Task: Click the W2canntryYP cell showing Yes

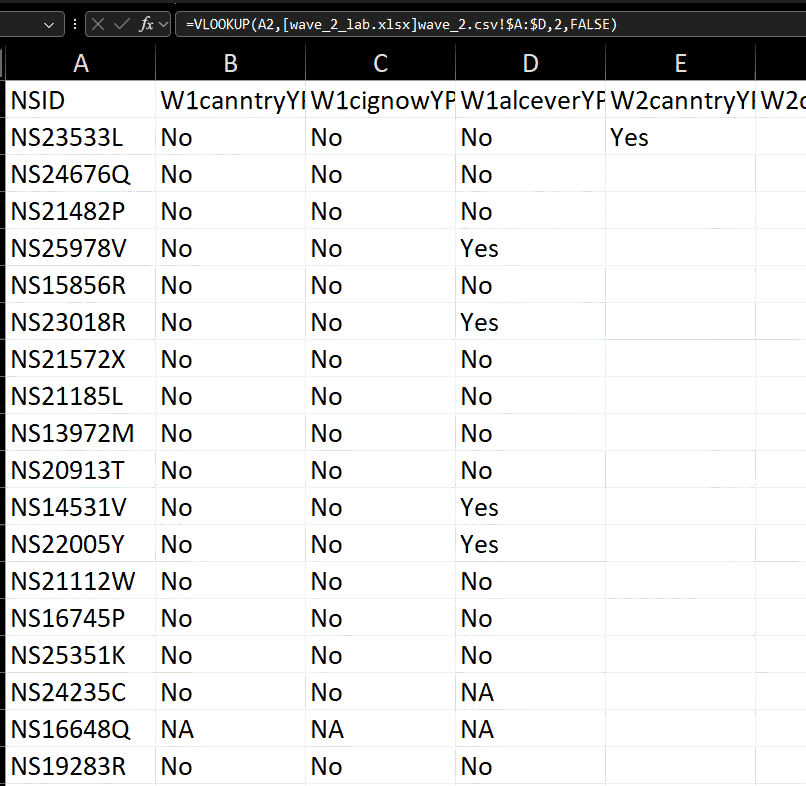Action: (x=680, y=137)
